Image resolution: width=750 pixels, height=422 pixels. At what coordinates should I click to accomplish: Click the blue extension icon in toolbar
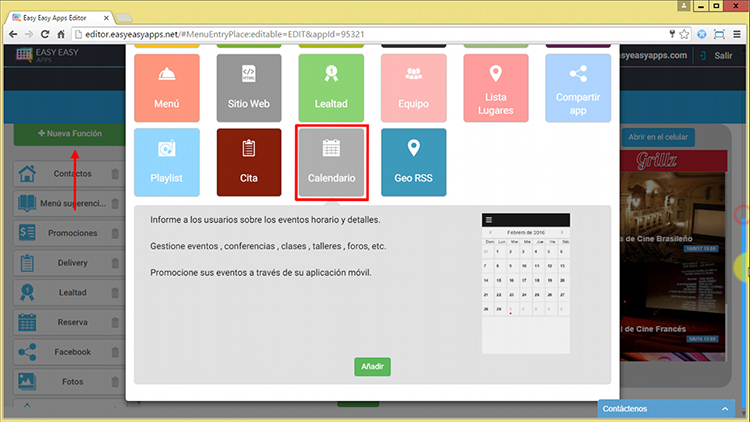coord(702,34)
